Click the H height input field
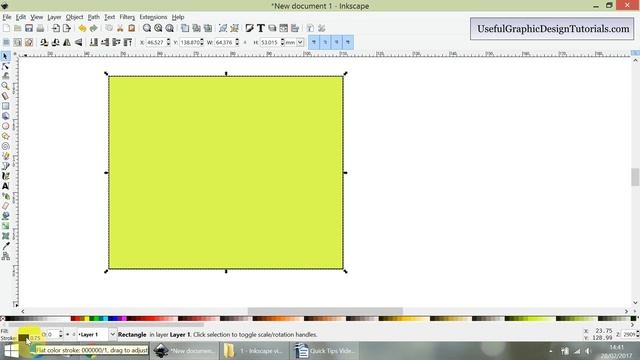The image size is (640, 360). pyautogui.click(x=270, y=42)
